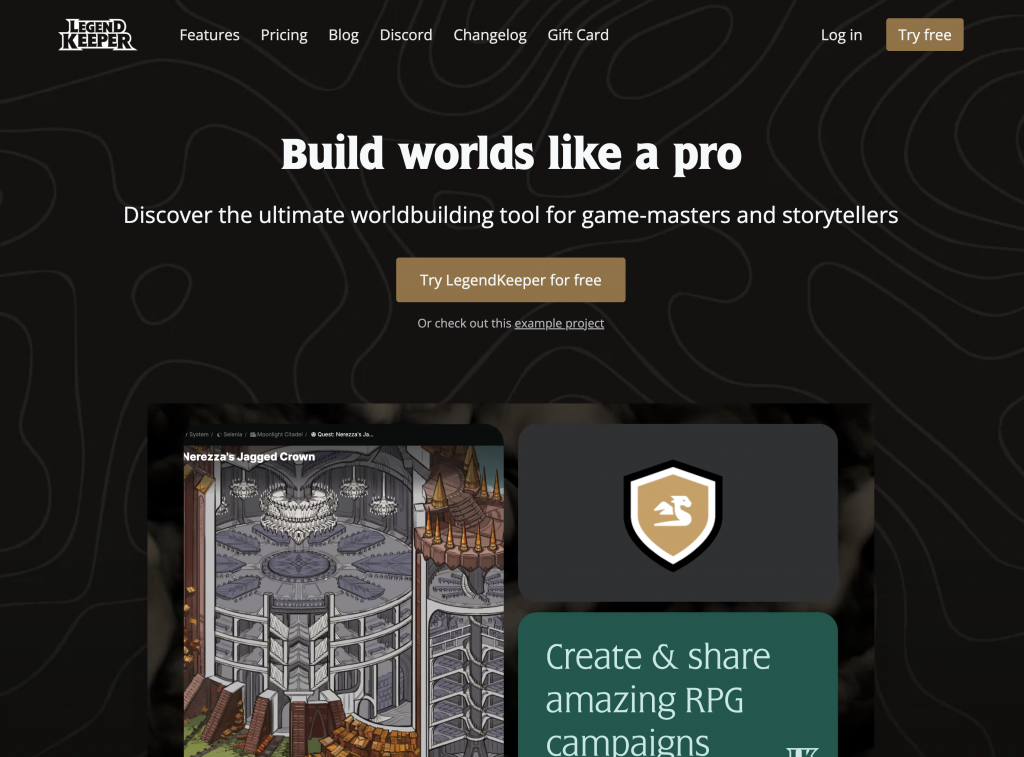
Task: Click the LegendKeeper logo in the header
Action: (97, 35)
